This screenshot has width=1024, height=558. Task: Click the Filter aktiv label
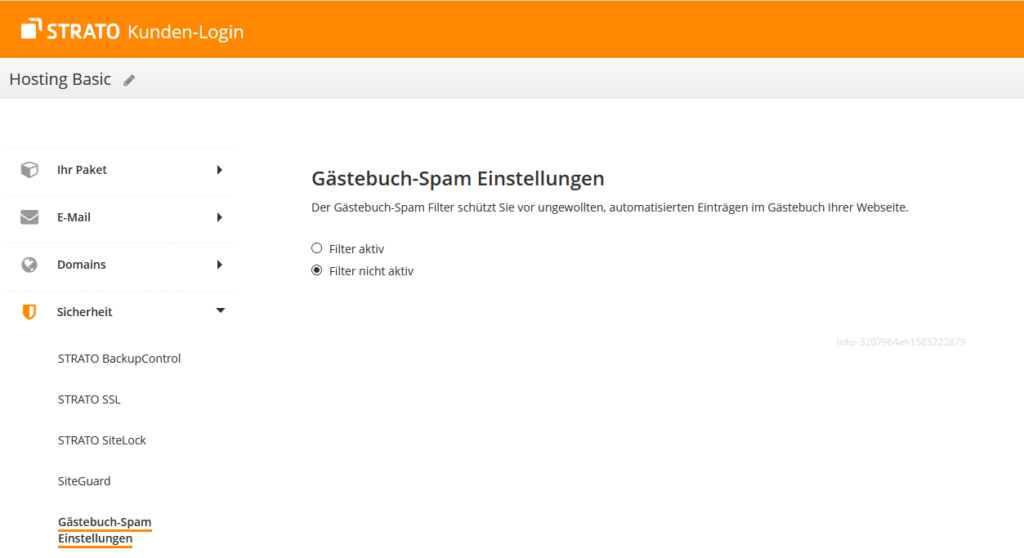pos(357,249)
